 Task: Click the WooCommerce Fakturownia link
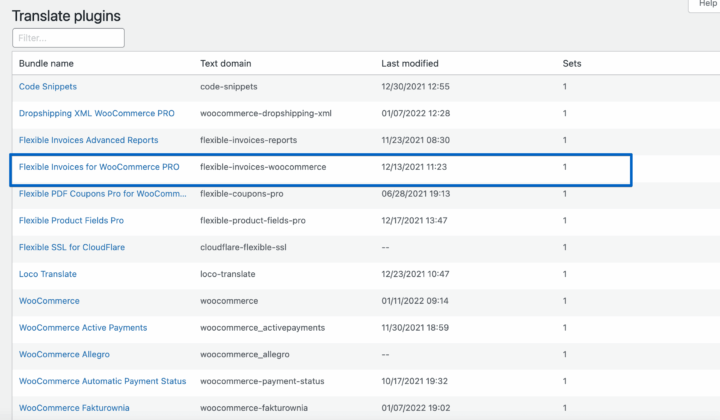74,407
